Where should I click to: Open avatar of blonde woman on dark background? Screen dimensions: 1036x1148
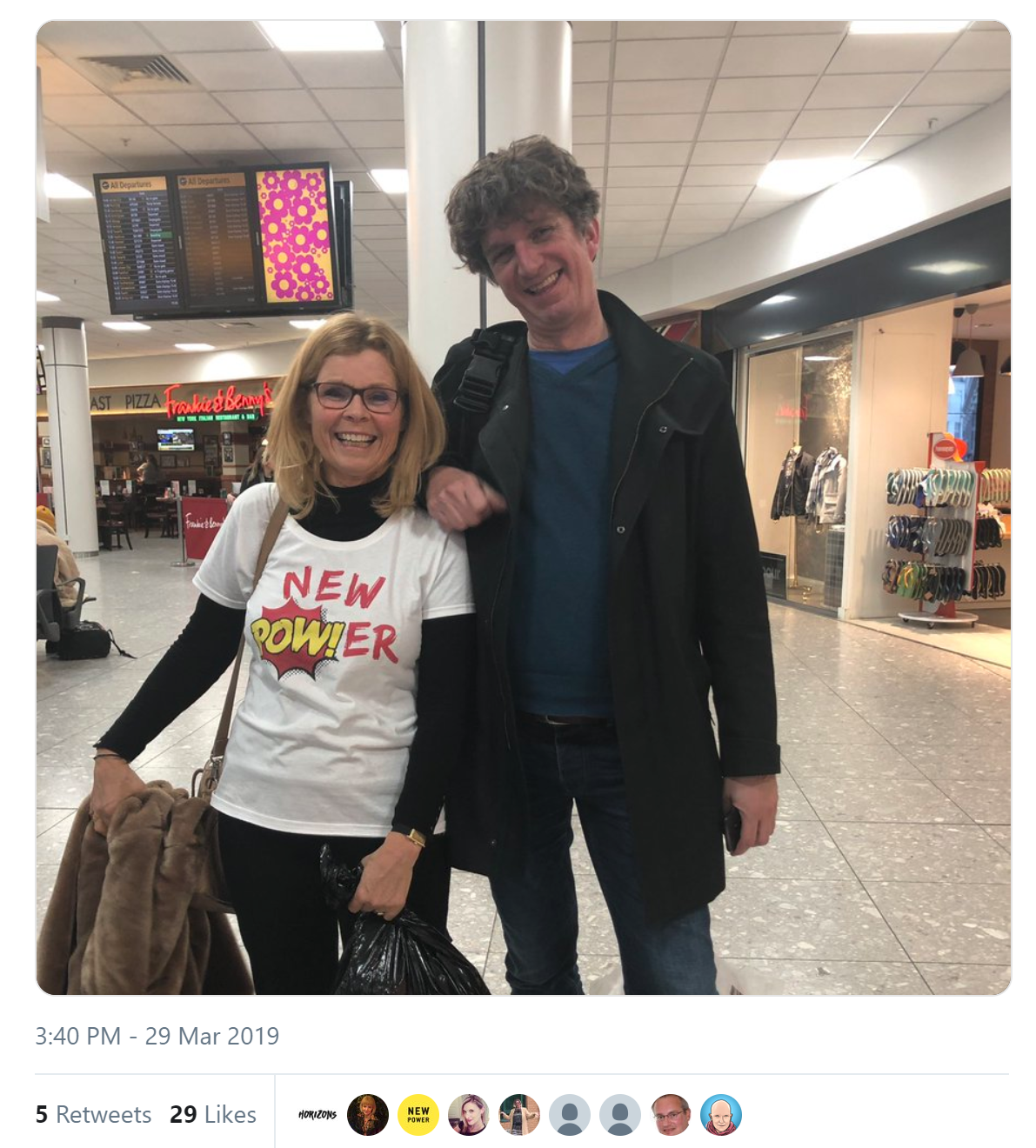point(368,1115)
